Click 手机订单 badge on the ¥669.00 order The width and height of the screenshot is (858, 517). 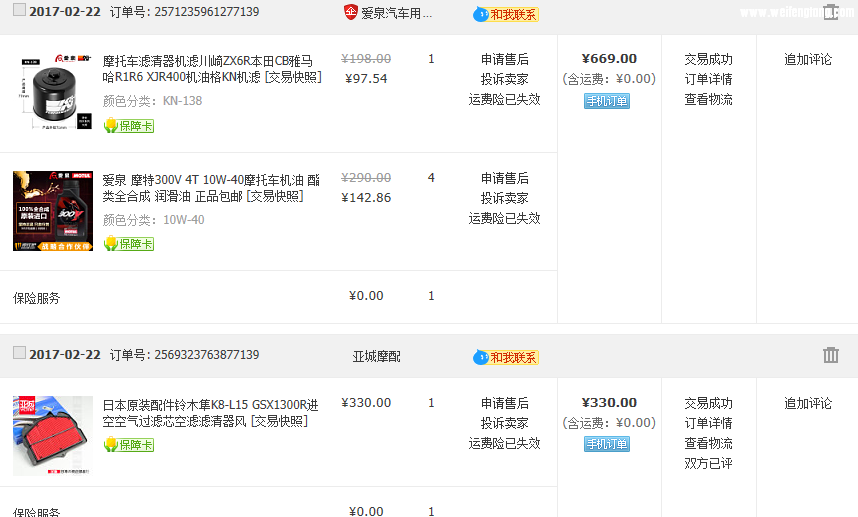(x=607, y=101)
